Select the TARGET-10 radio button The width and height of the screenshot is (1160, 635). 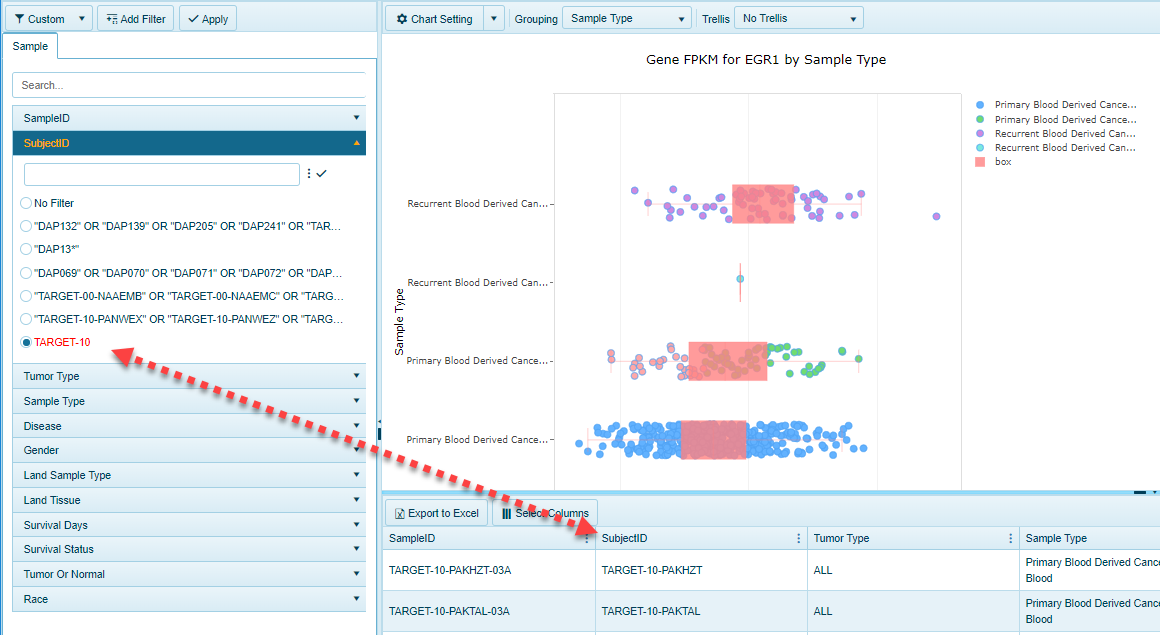coord(27,342)
